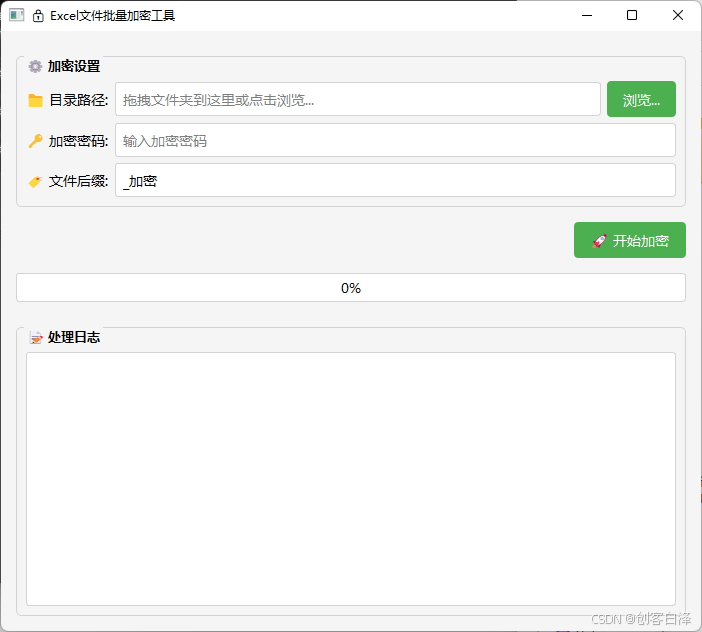Viewport: 702px width, 632px height.
Task: Click the window title Excel文件批量加密工具
Action: (x=112, y=16)
